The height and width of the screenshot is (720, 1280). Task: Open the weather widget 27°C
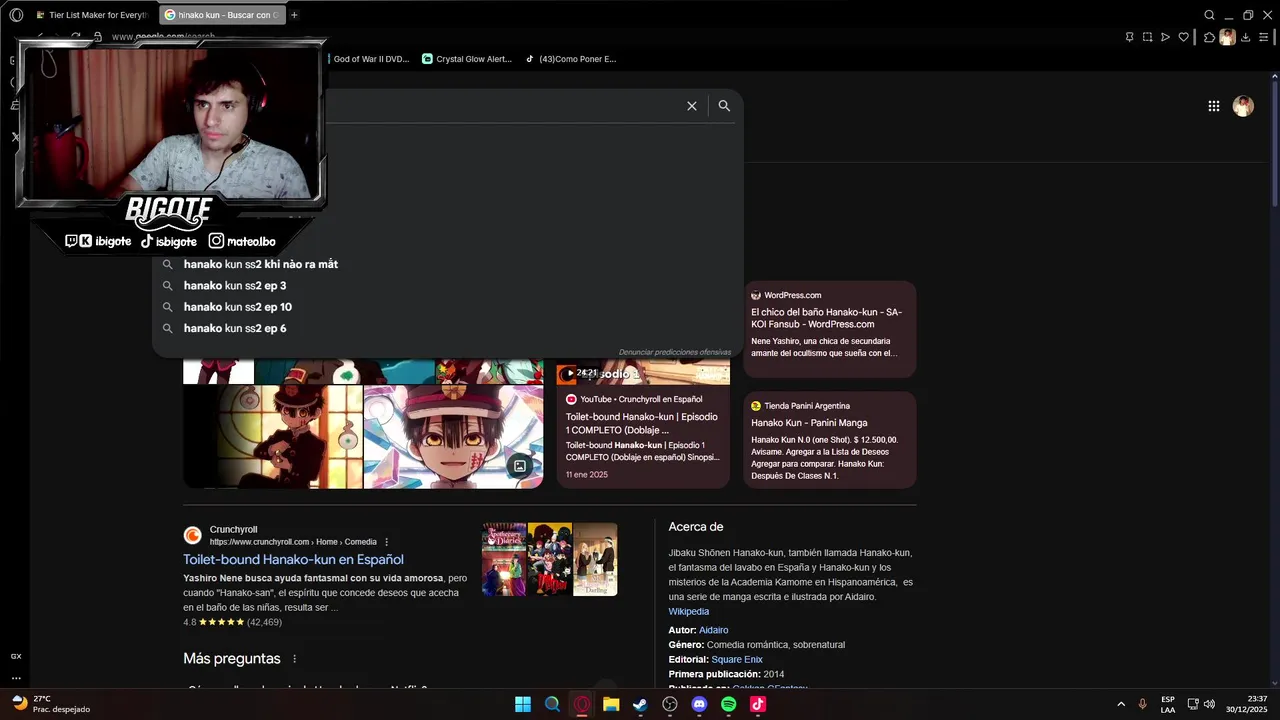point(50,704)
